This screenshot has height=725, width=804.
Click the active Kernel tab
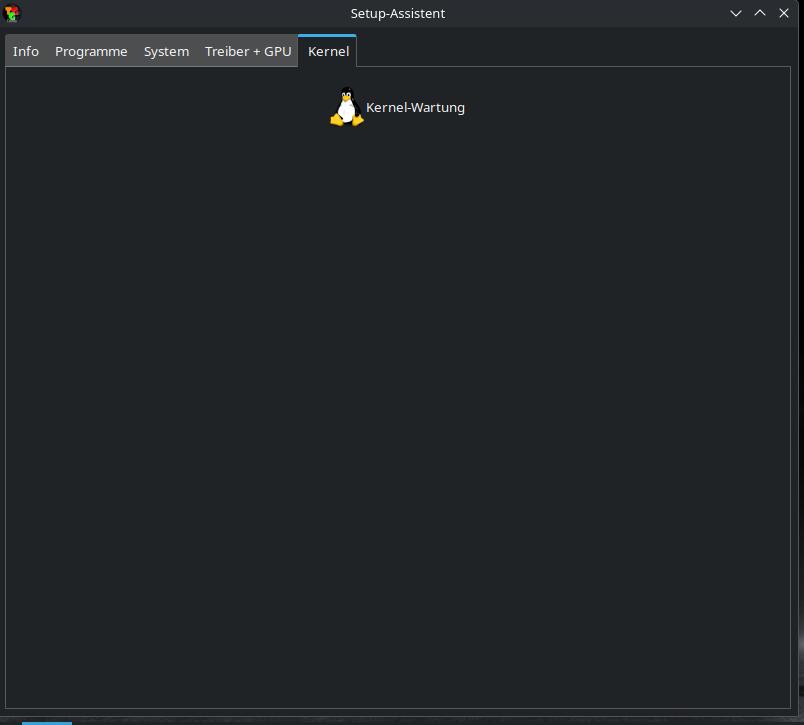(328, 52)
